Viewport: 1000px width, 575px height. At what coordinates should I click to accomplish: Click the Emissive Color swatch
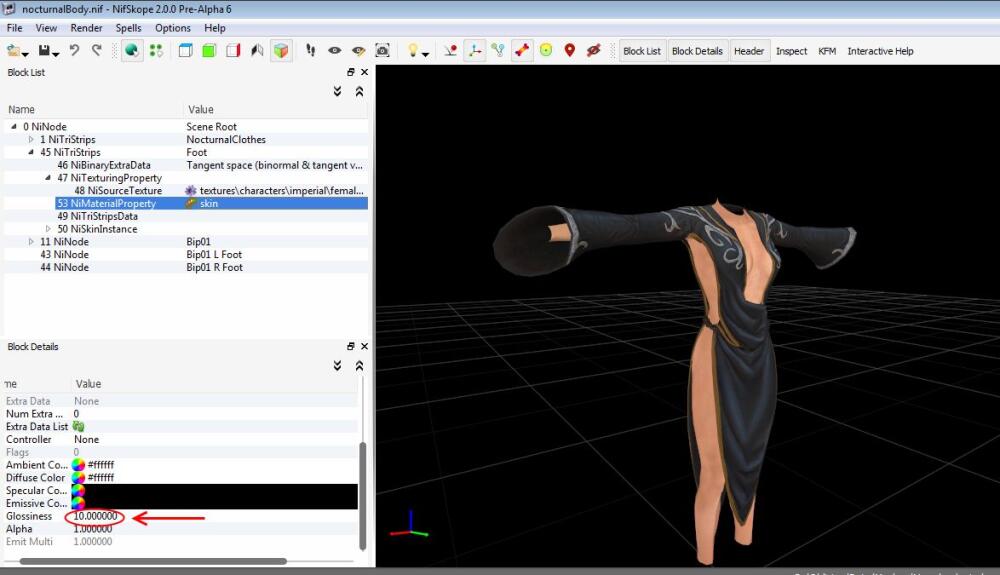(x=78, y=503)
